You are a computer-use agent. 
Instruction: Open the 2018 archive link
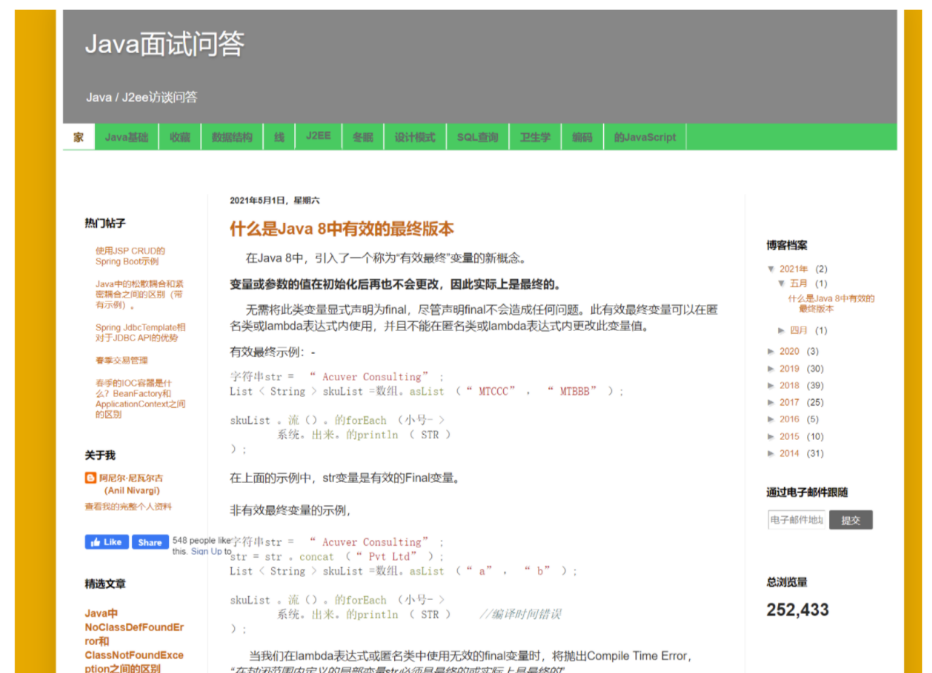(x=789, y=385)
